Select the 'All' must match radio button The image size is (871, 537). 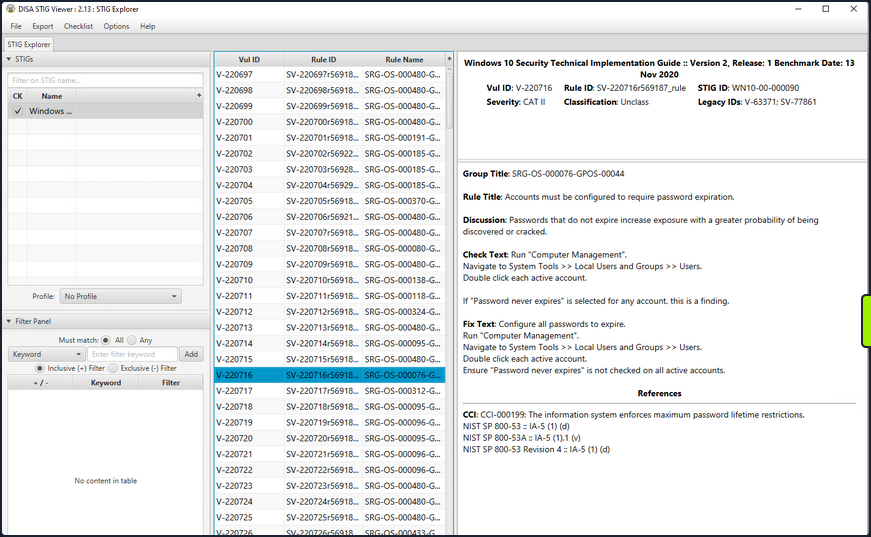[x=106, y=340]
